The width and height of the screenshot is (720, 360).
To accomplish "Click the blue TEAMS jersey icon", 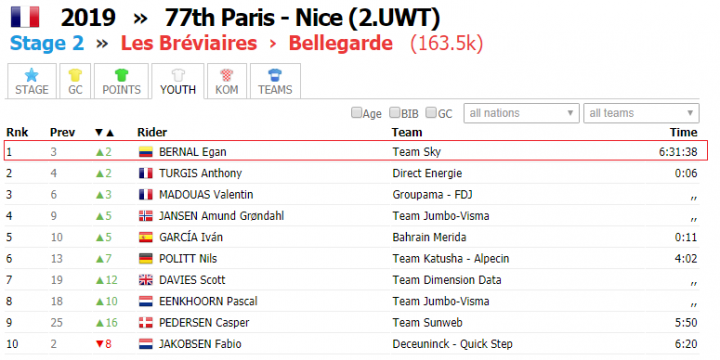I will pyautogui.click(x=275, y=75).
